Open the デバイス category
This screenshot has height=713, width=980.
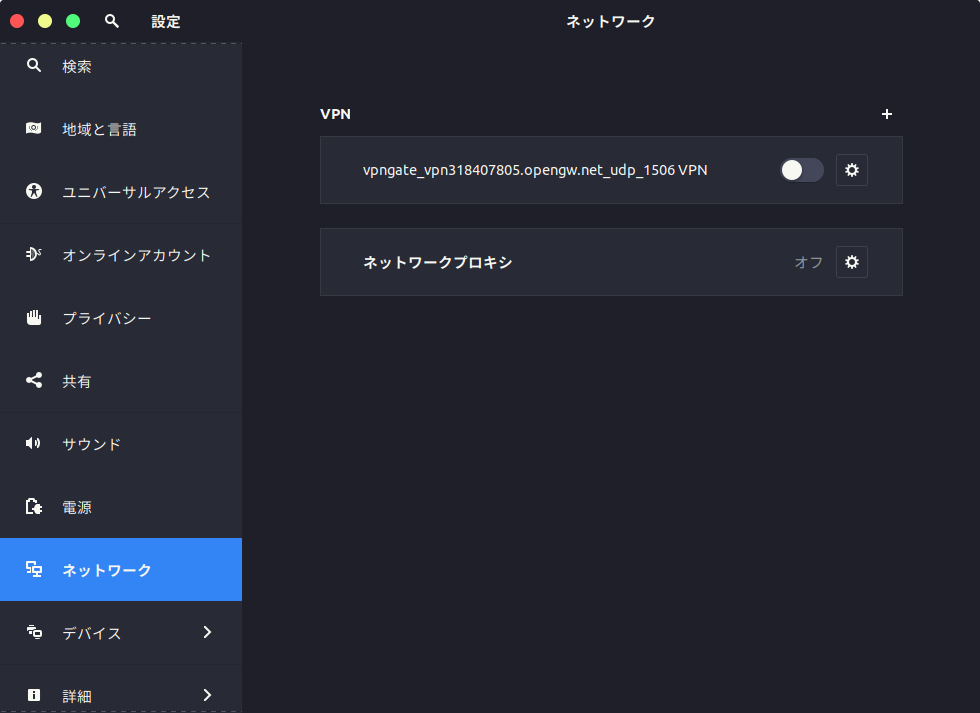point(121,632)
